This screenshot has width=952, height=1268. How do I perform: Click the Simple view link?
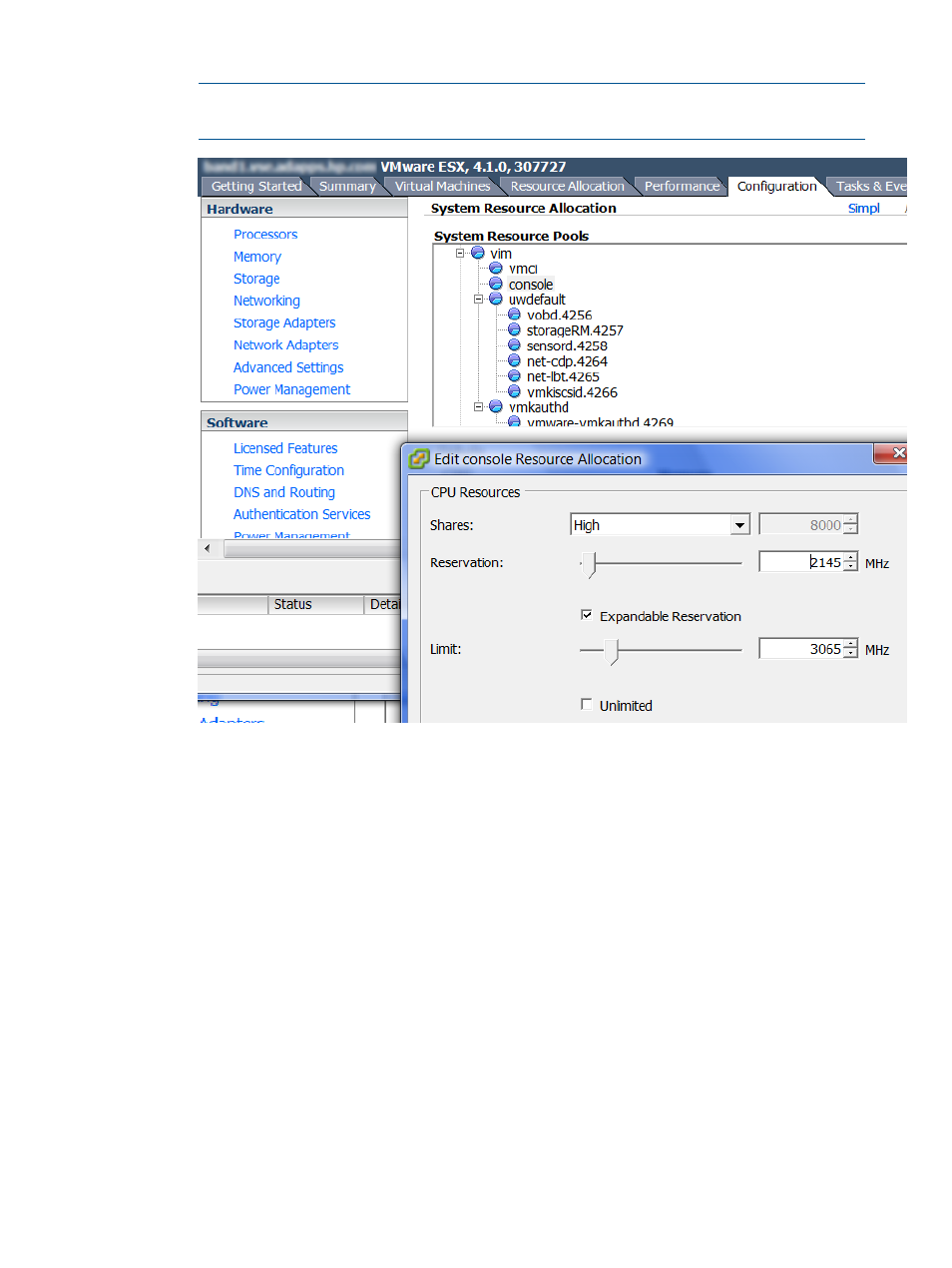click(x=864, y=208)
